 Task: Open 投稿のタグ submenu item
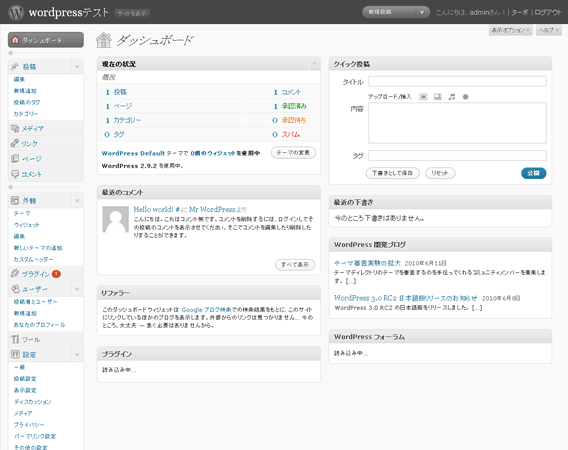pyautogui.click(x=27, y=102)
